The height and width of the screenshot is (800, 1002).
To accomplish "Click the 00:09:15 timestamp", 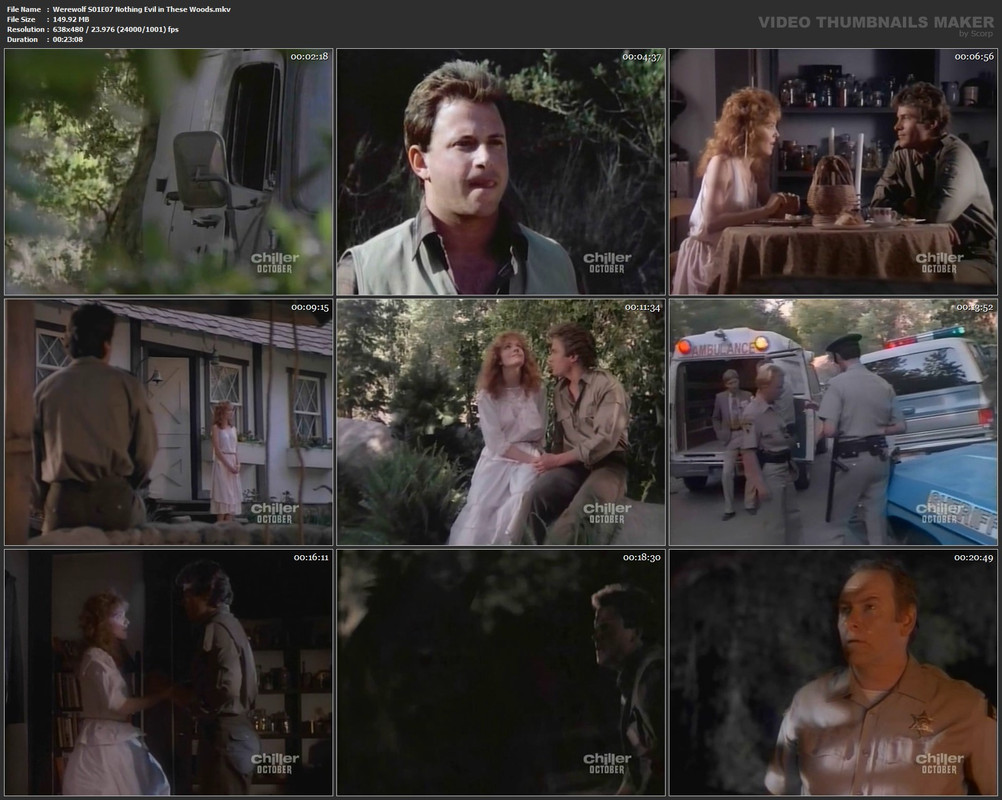I will [310, 307].
